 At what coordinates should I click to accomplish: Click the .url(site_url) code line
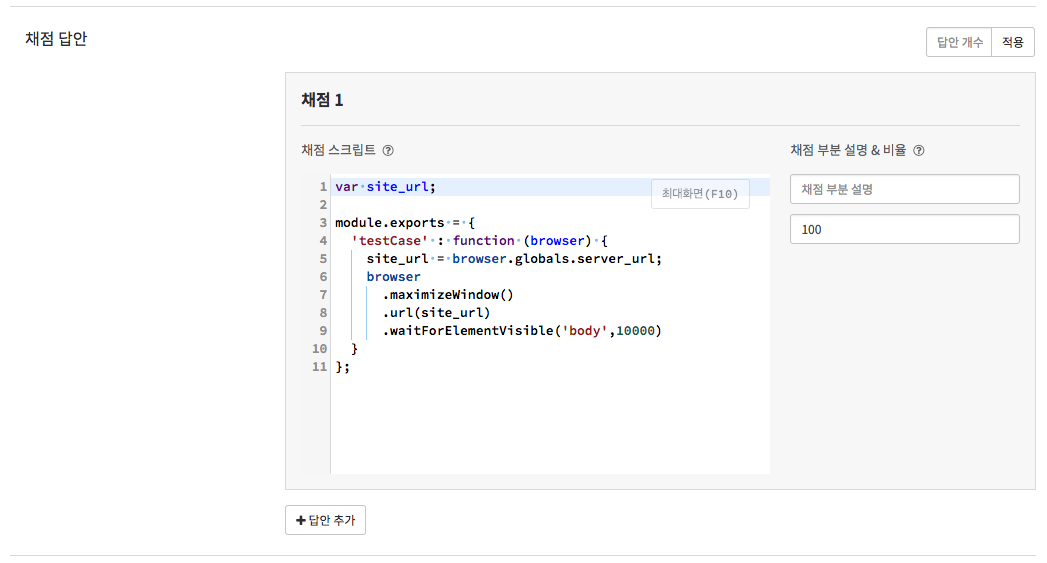[436, 313]
